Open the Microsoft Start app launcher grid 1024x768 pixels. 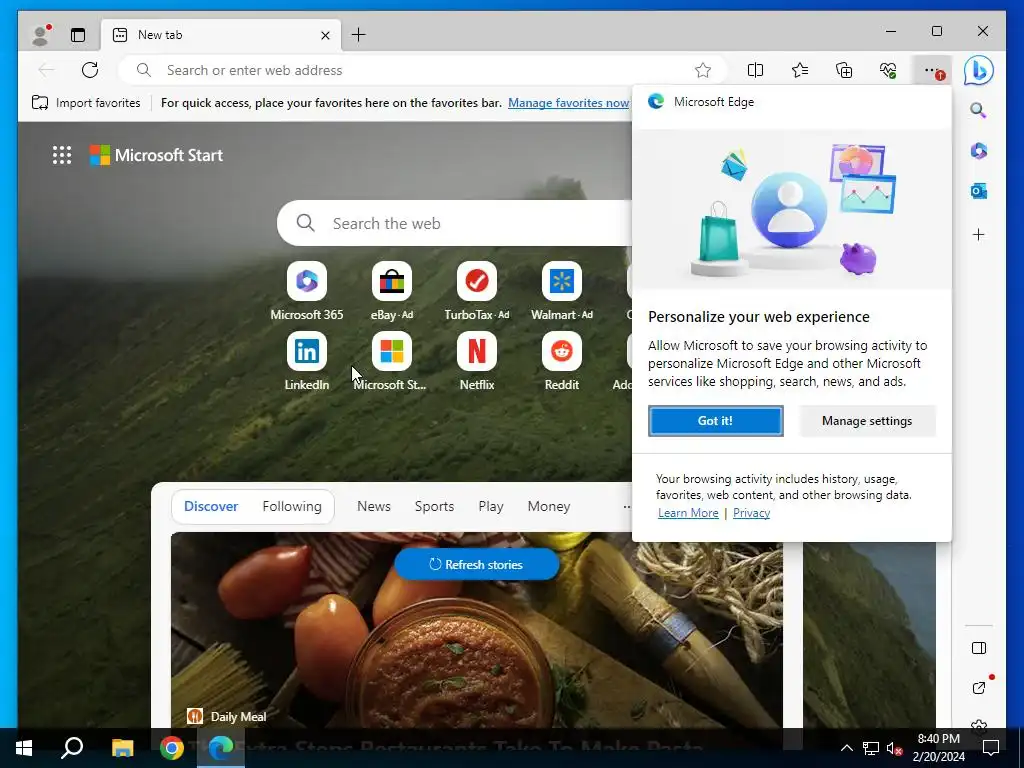(x=62, y=155)
